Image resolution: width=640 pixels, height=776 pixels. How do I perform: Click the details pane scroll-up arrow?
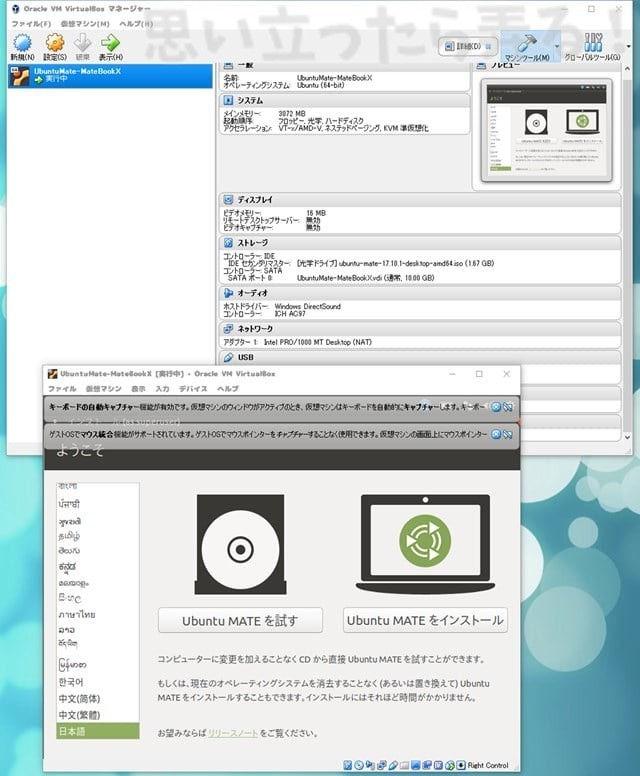tap(627, 69)
